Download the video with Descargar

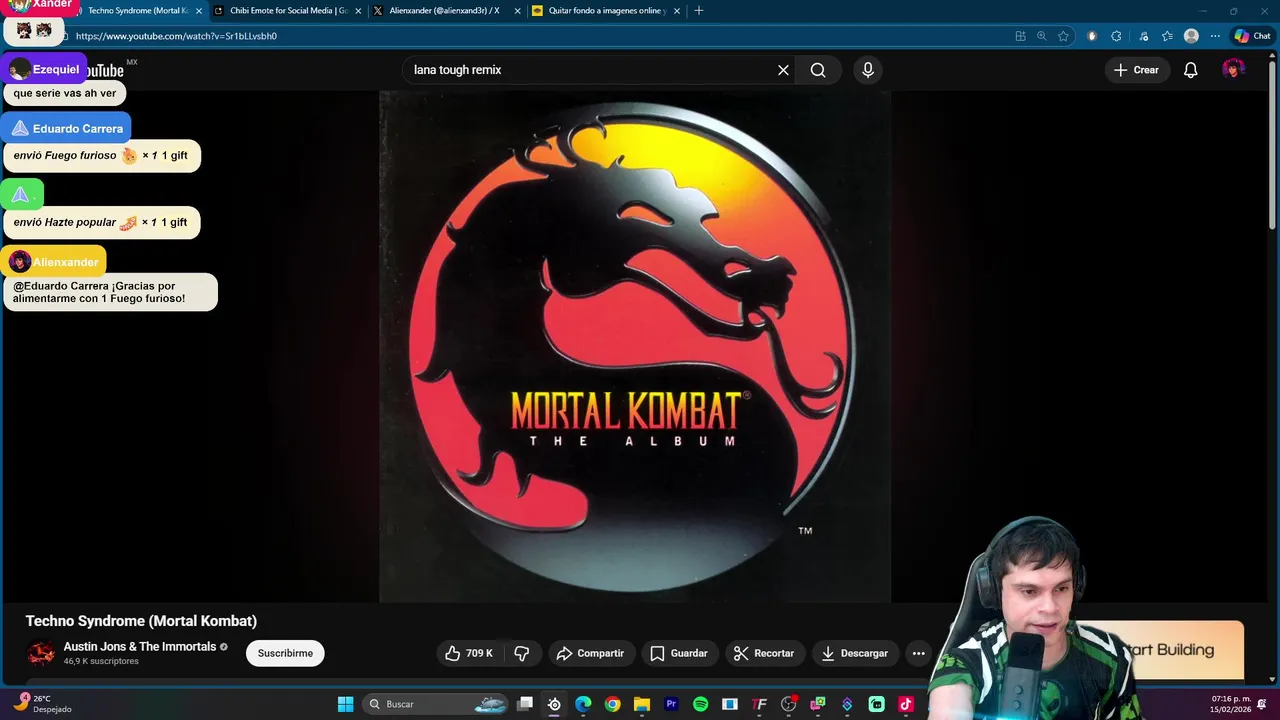click(855, 653)
